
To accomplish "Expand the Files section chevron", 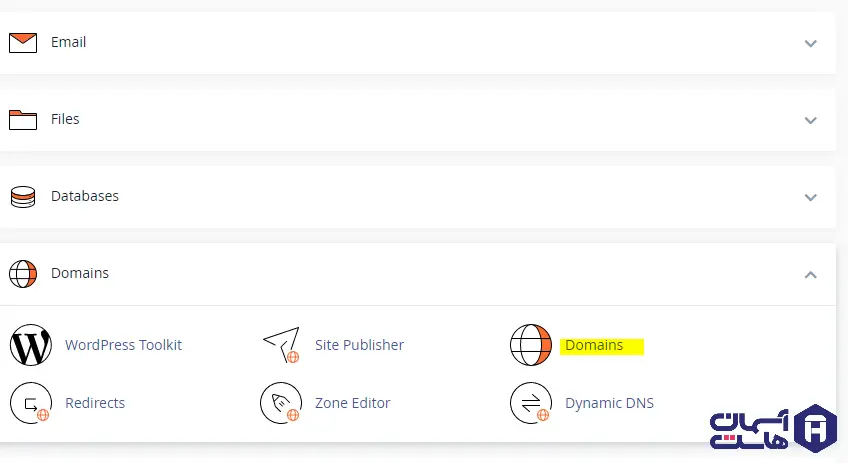I will pos(811,120).
